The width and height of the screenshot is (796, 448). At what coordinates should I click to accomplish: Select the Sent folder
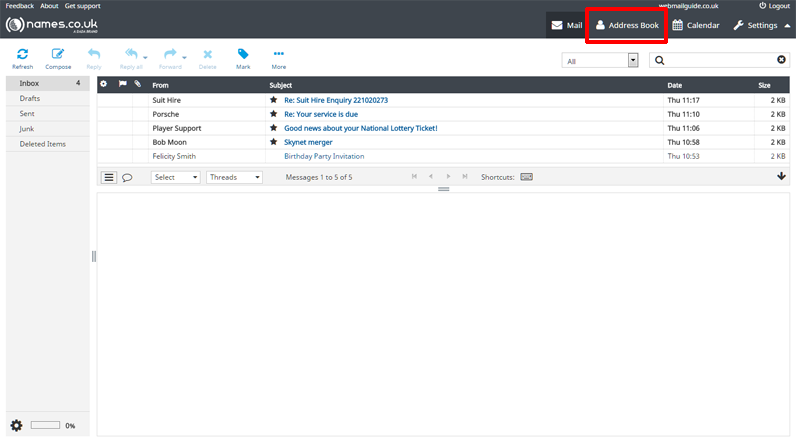(x=48, y=114)
